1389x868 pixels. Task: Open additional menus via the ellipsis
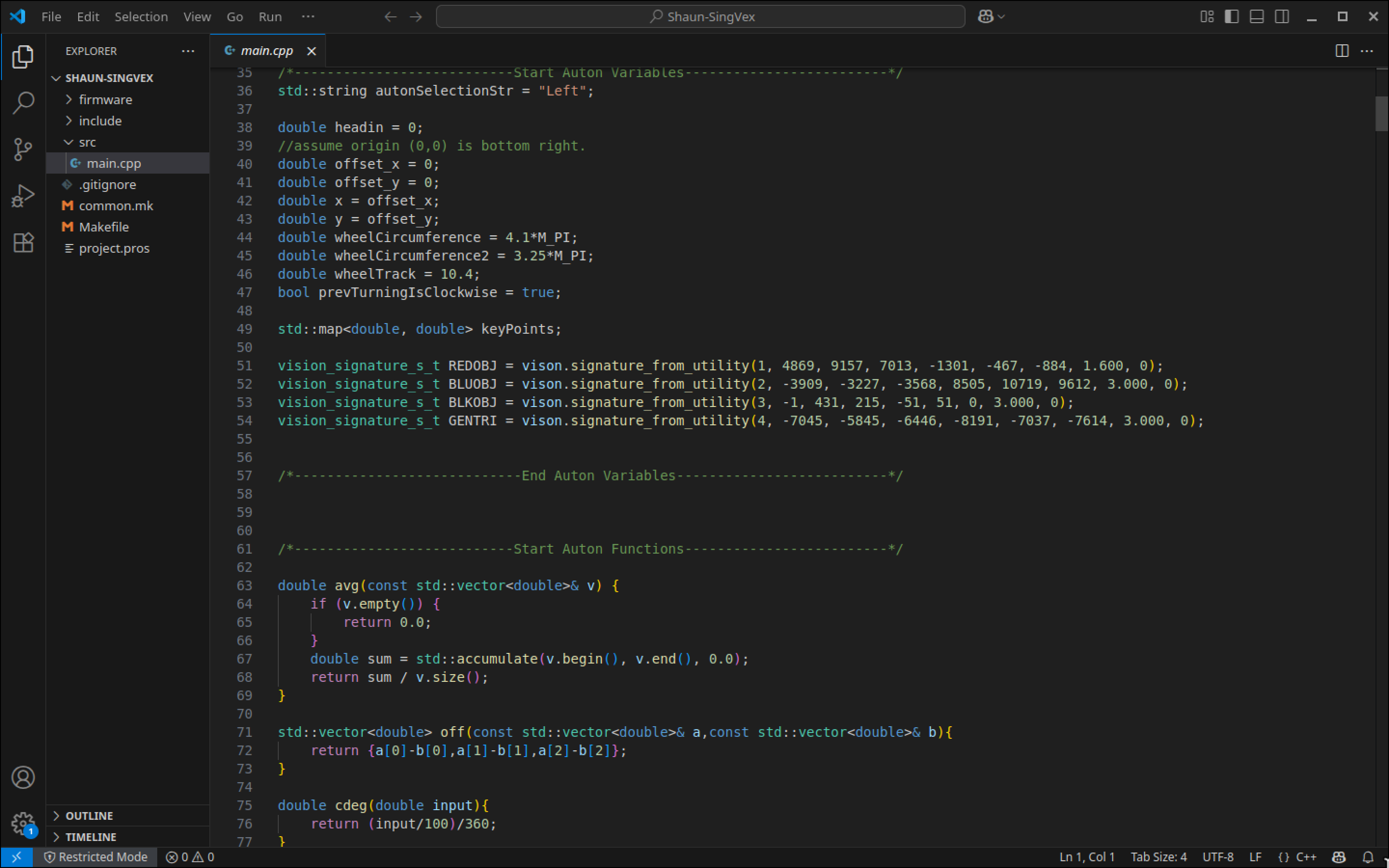pos(308,17)
